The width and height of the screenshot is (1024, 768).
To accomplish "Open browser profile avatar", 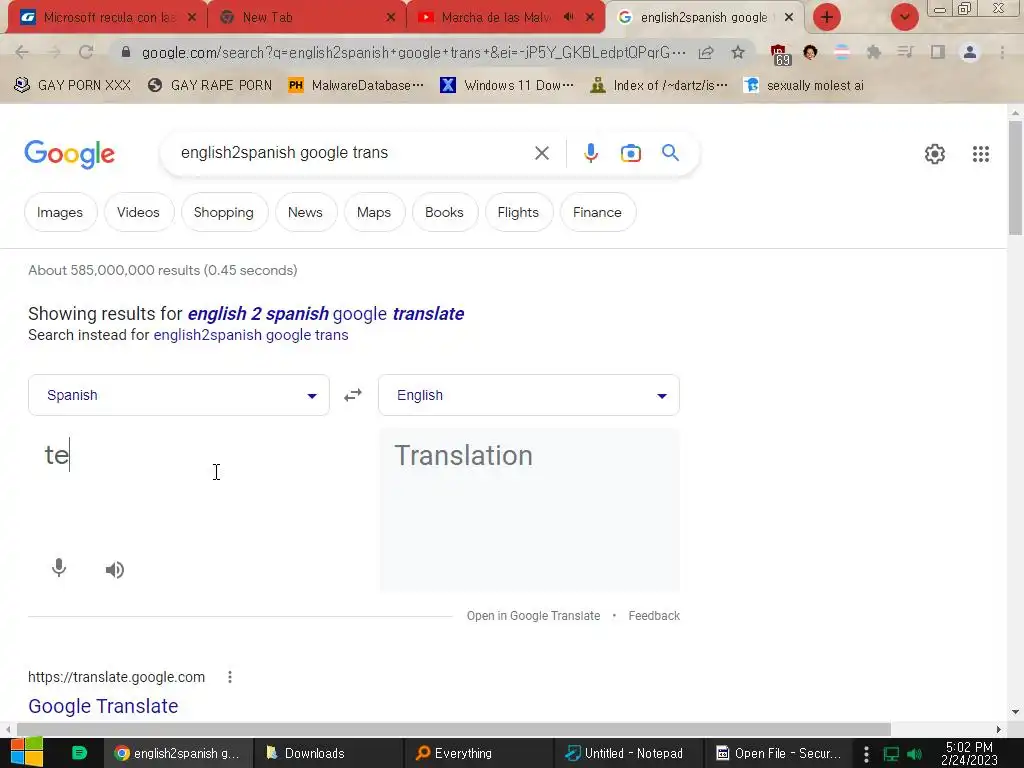I will pyautogui.click(x=970, y=52).
